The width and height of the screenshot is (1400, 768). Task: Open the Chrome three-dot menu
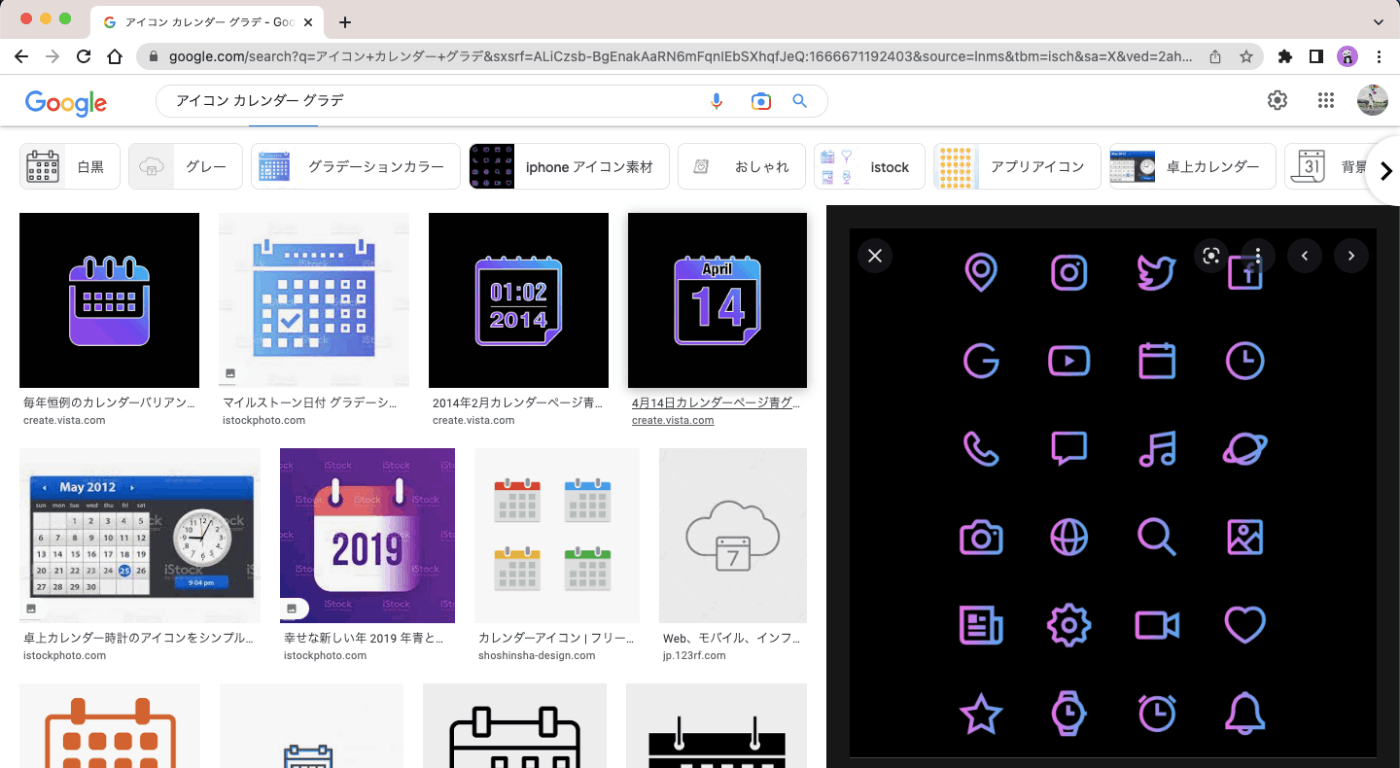tap(1378, 57)
